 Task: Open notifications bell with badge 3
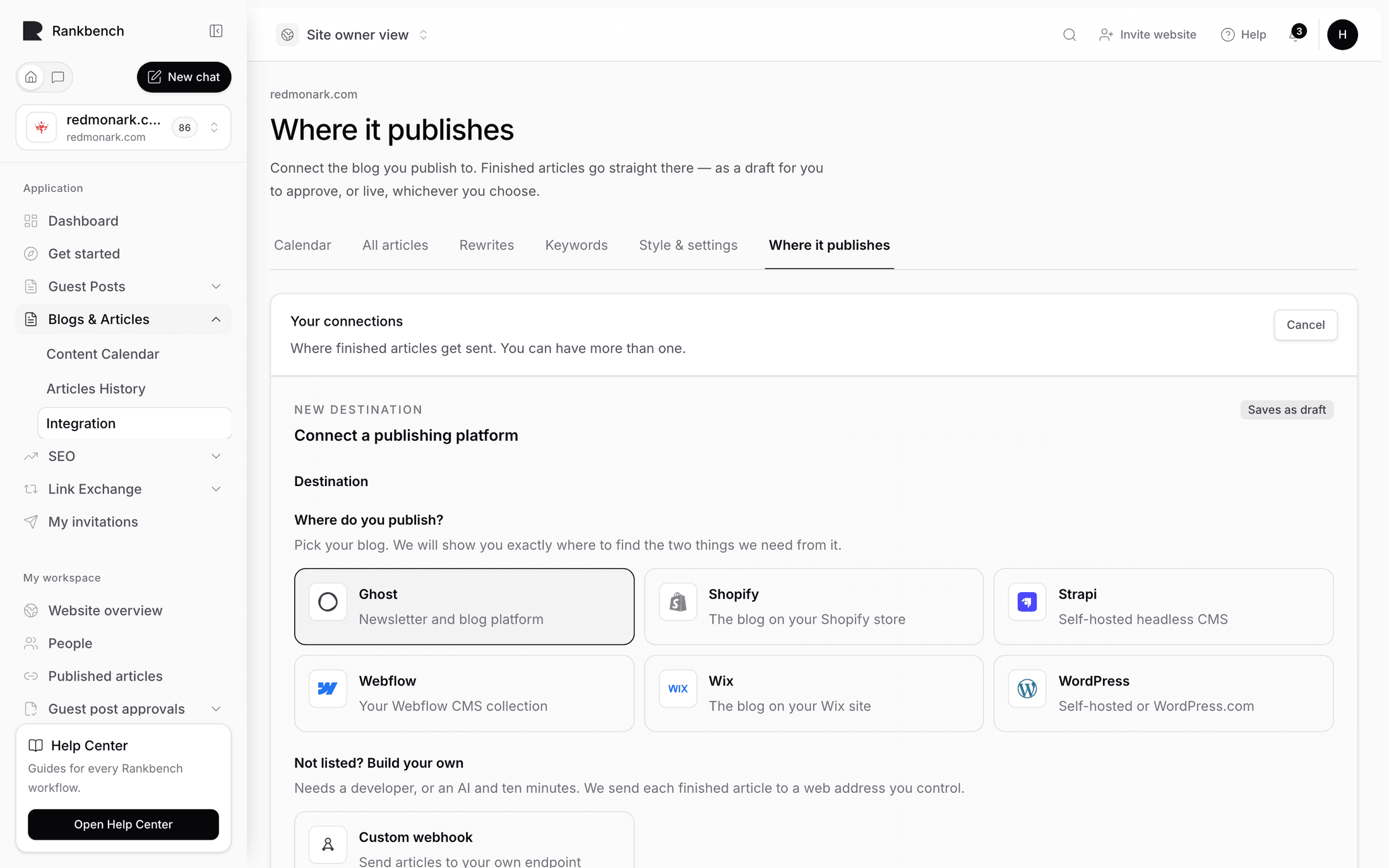1297,33
